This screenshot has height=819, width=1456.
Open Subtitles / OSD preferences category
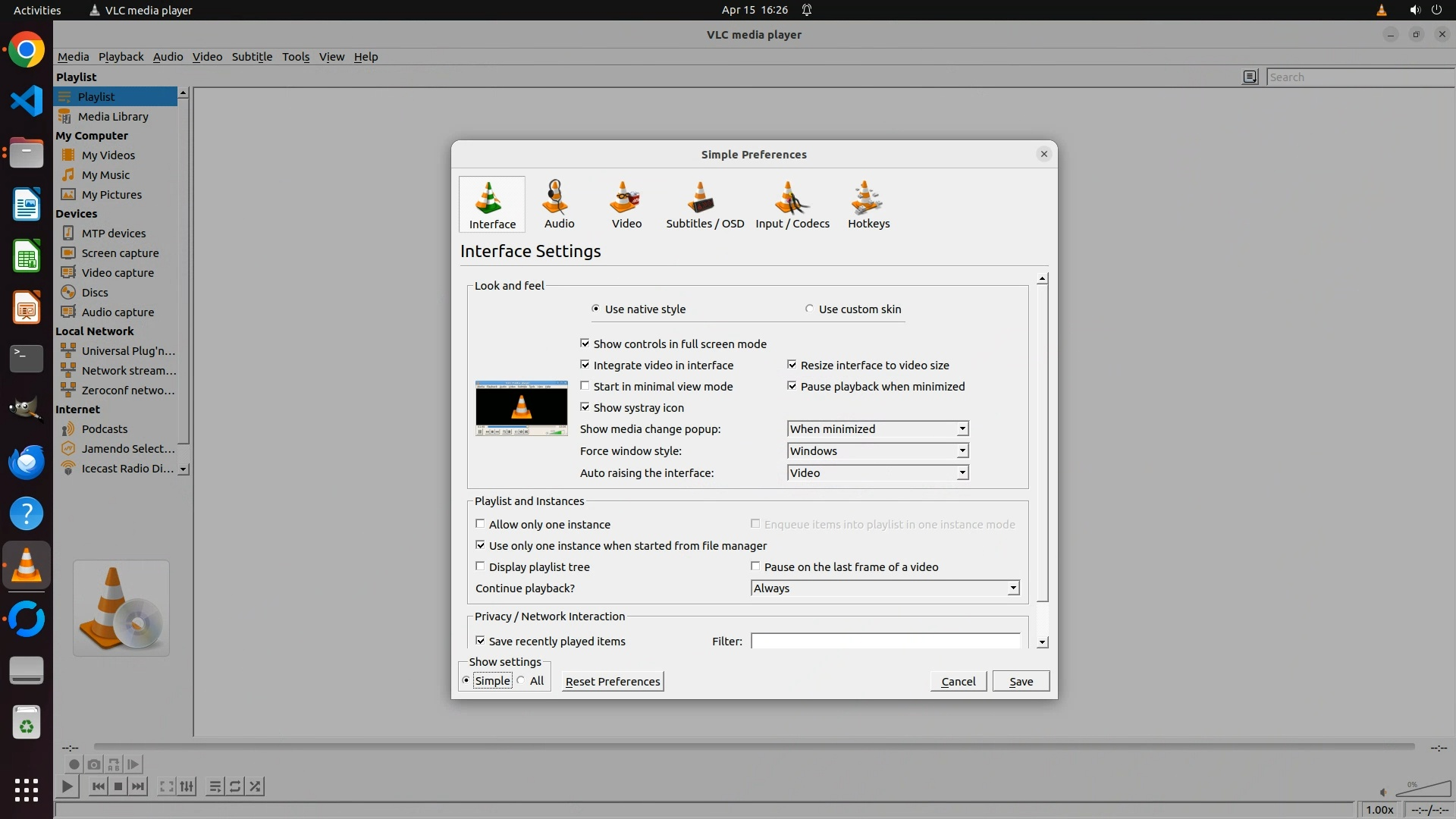(704, 204)
